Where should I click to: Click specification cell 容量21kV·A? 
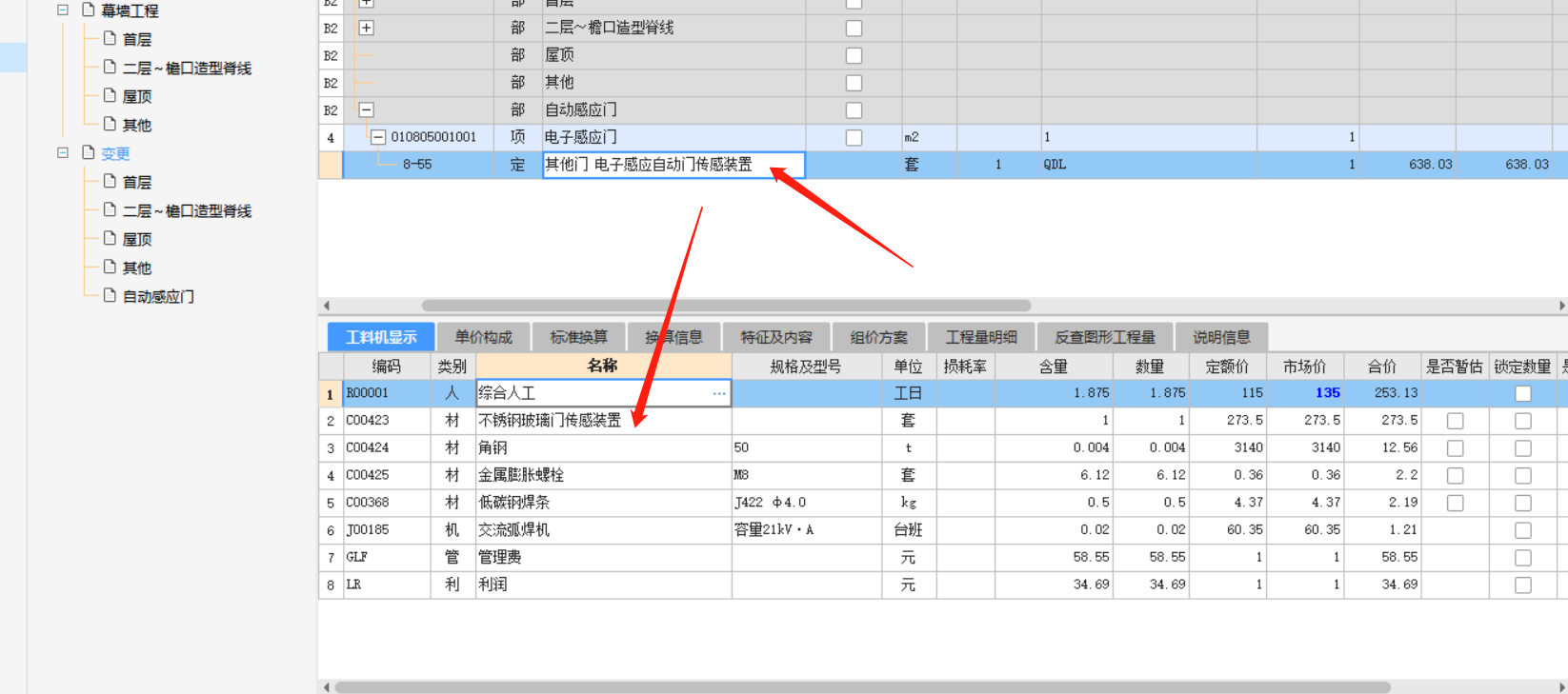[806, 529]
